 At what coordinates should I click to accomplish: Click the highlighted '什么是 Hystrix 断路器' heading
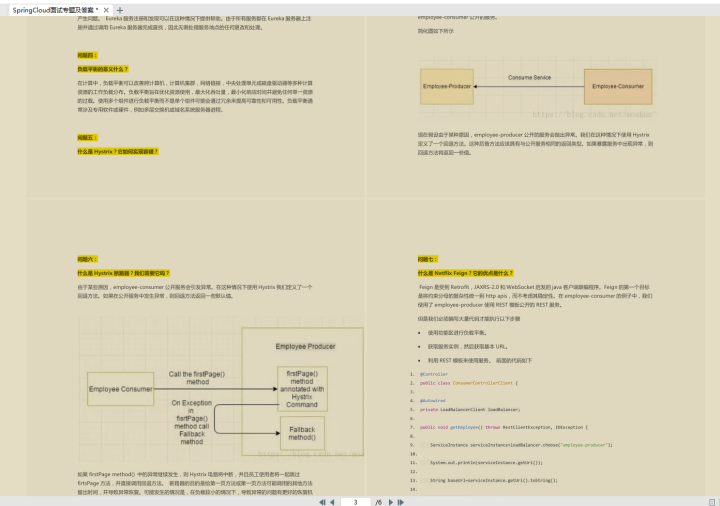(x=124, y=273)
